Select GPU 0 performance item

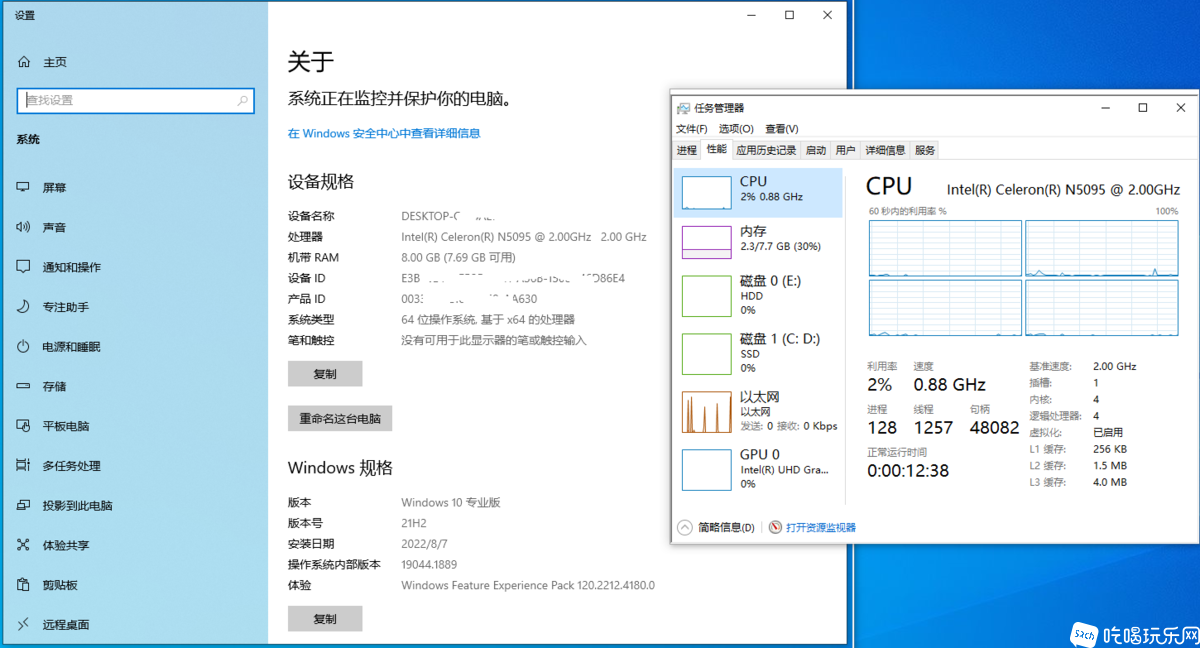click(758, 469)
